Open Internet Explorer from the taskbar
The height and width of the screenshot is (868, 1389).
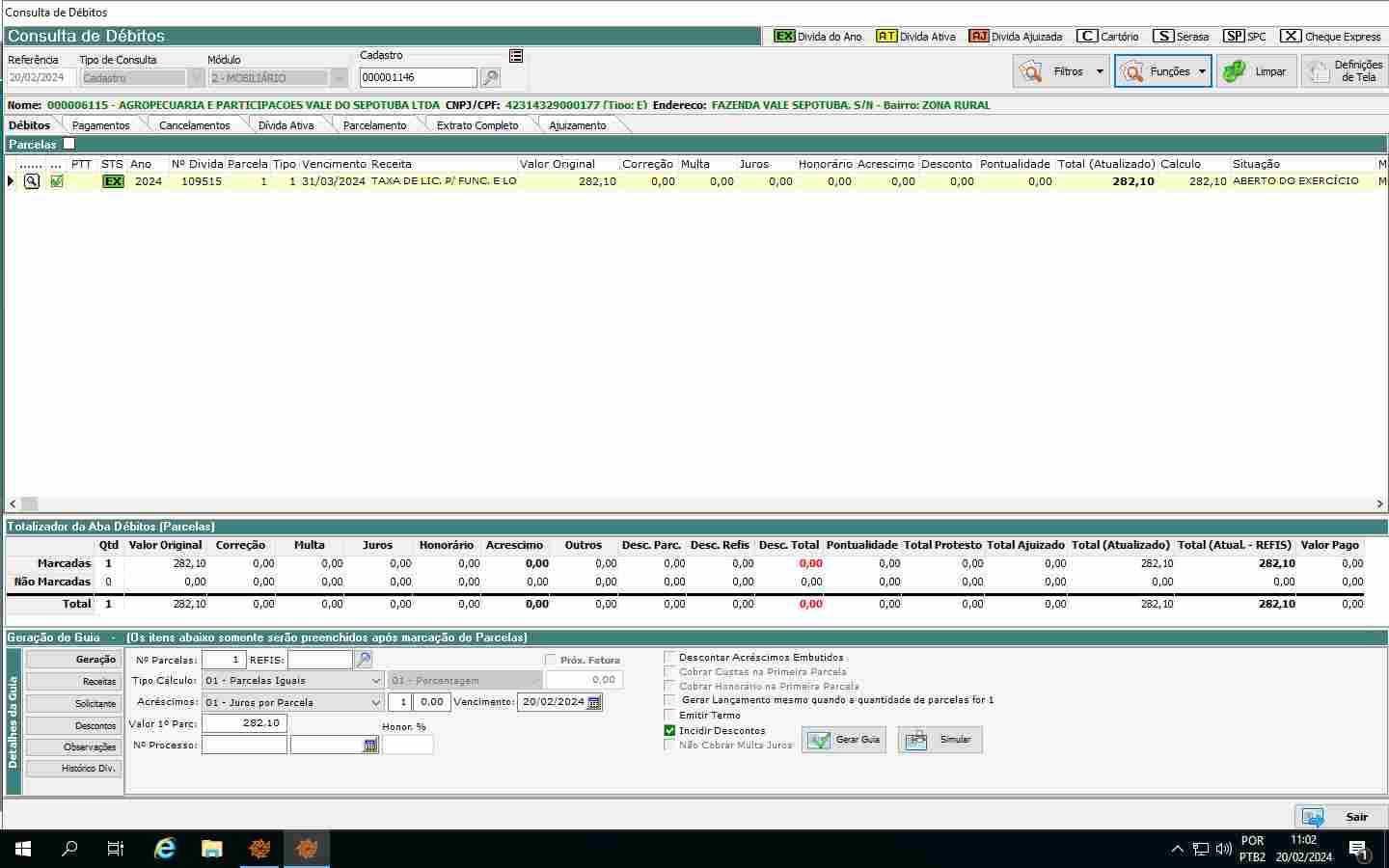click(165, 849)
